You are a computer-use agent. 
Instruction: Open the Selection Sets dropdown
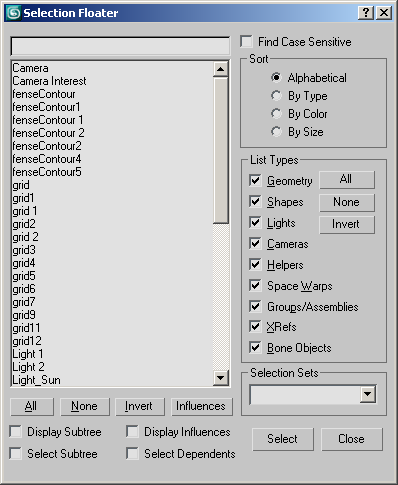368,394
